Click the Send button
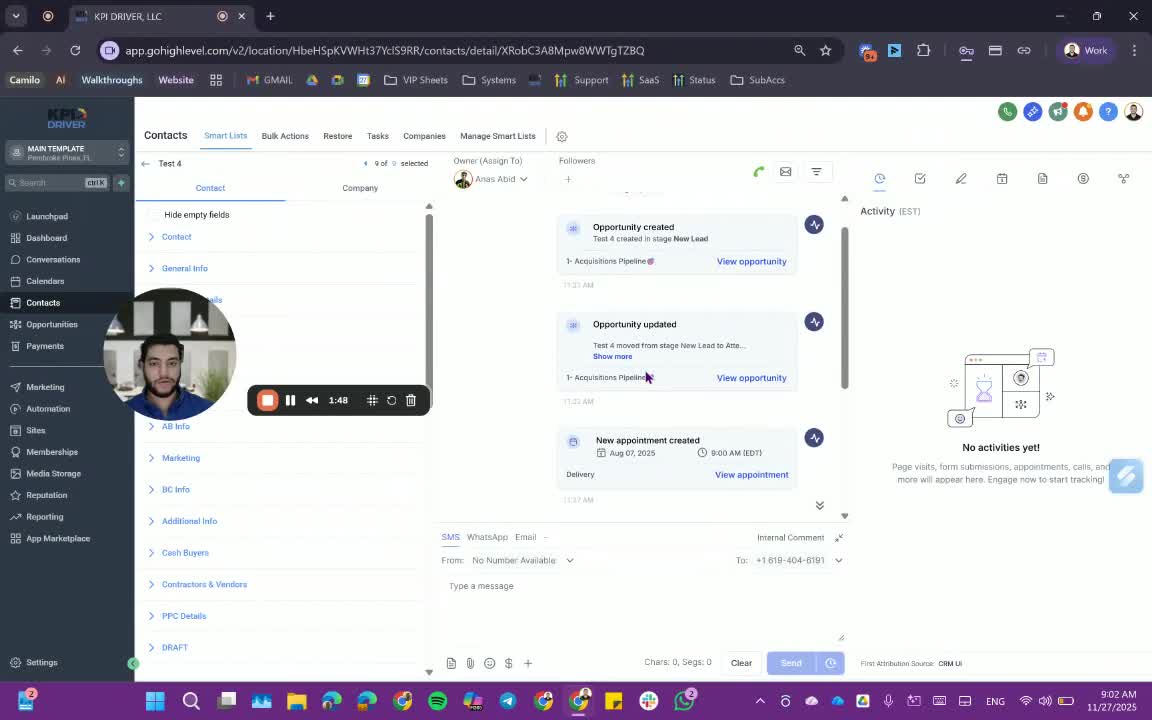 click(x=791, y=663)
